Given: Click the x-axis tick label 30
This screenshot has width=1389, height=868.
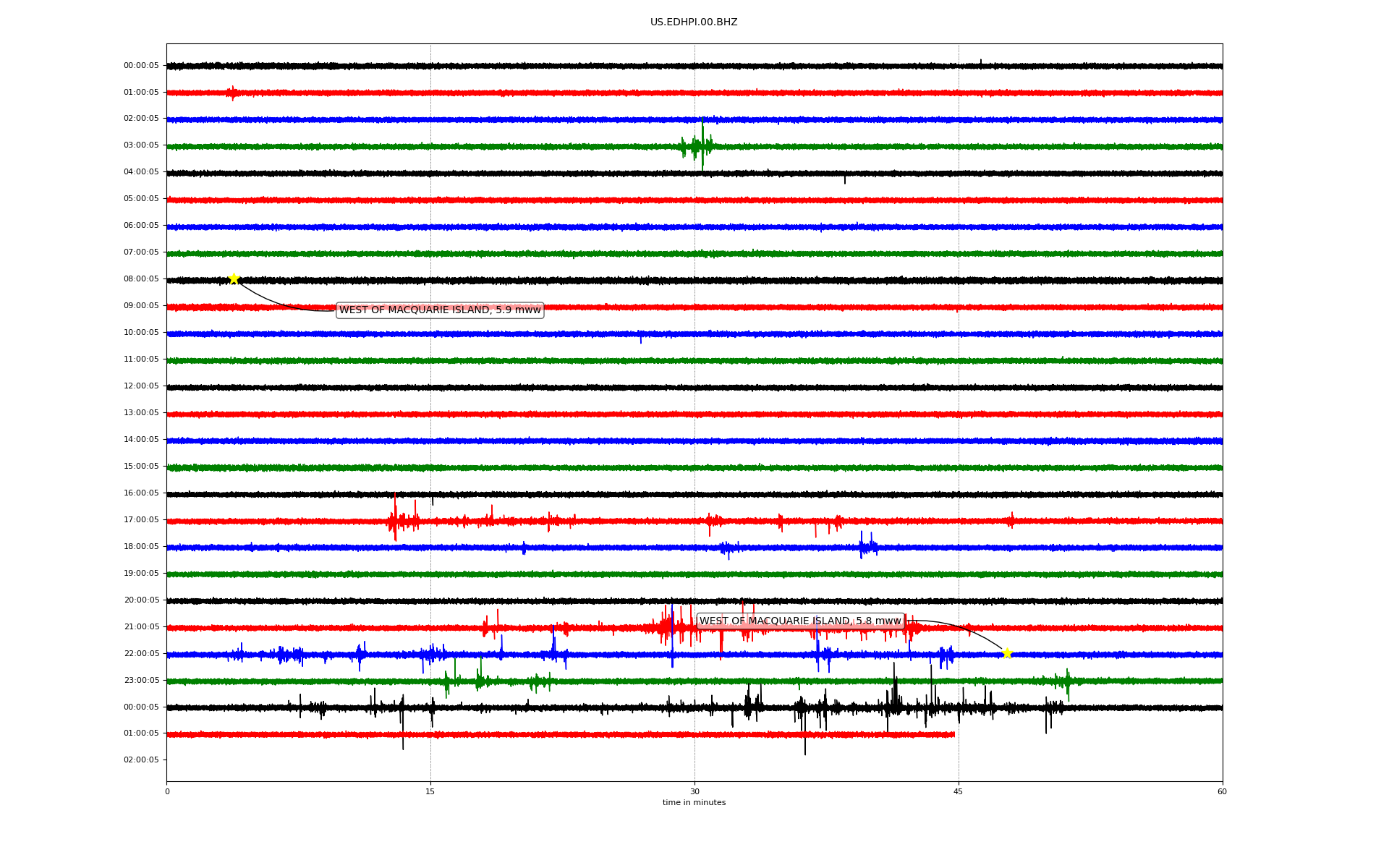Looking at the screenshot, I should 694,791.
